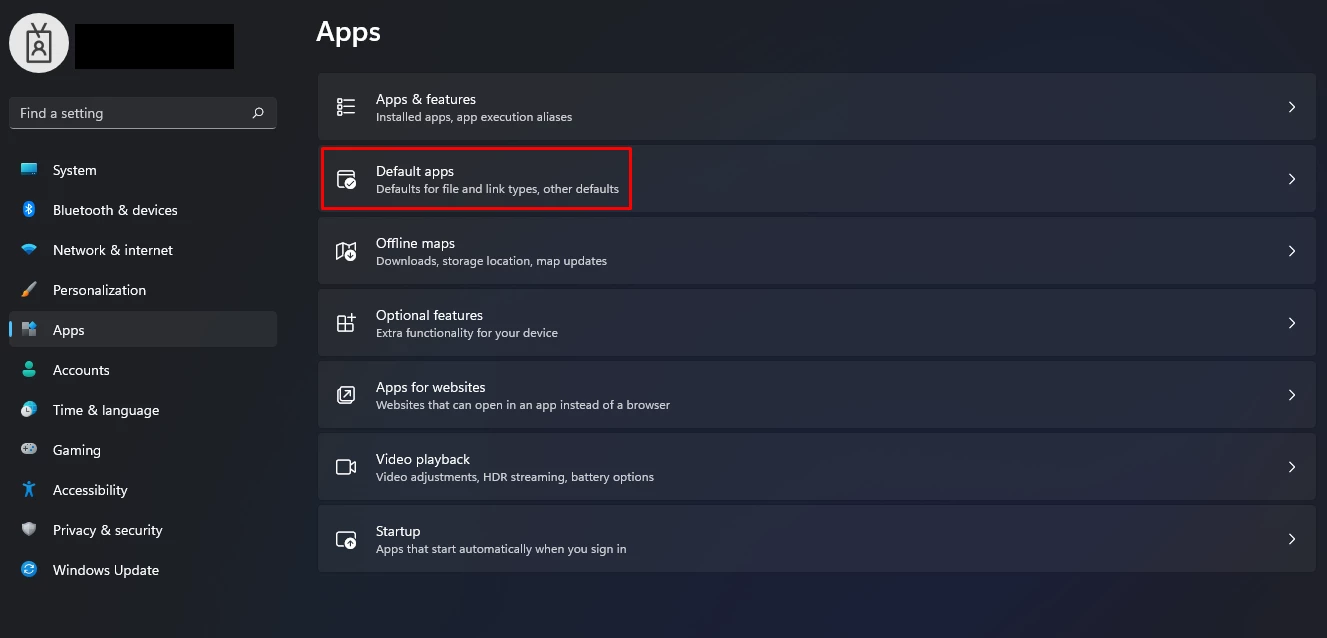This screenshot has height=638, width=1327.
Task: Click the Default apps icon
Action: [346, 179]
